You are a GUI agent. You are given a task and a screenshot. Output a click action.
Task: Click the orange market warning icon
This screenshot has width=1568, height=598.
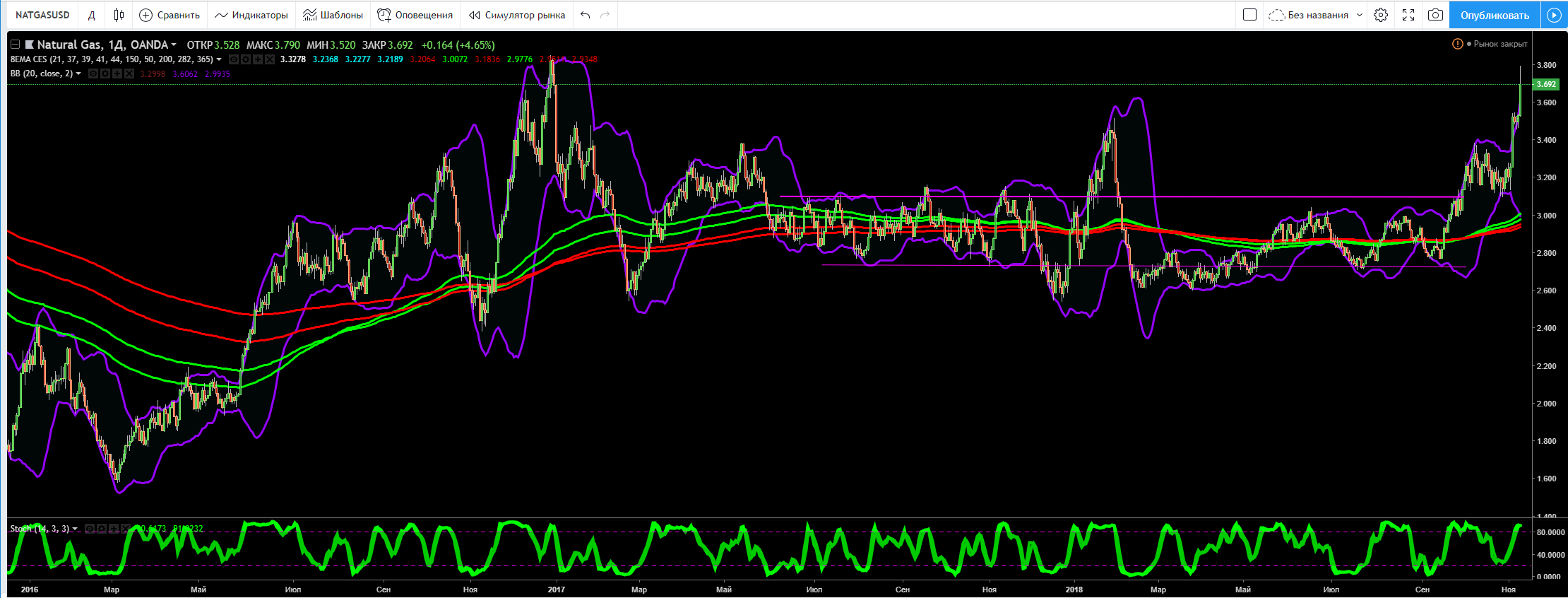pos(1457,44)
